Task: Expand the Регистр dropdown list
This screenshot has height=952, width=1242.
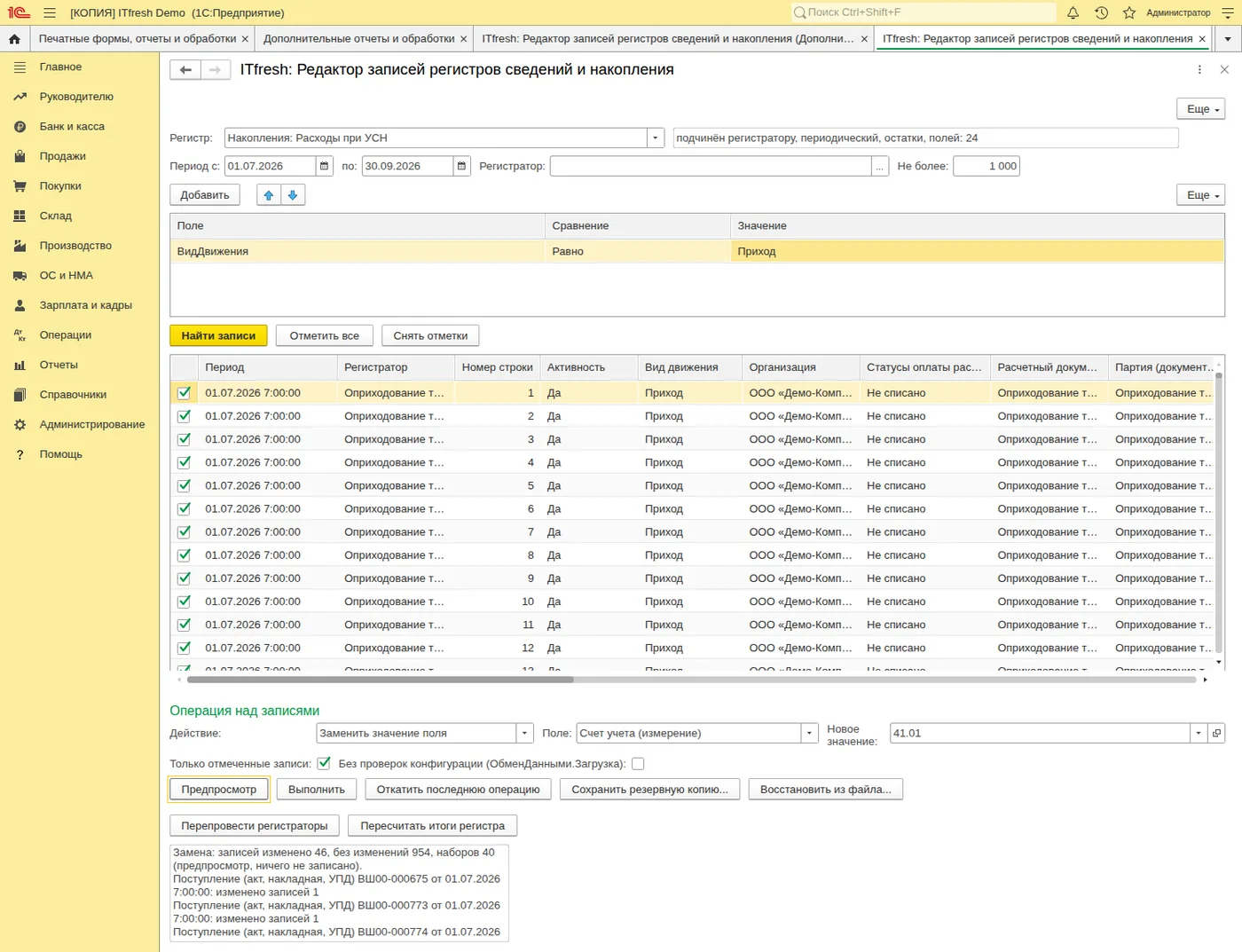Action: click(656, 138)
